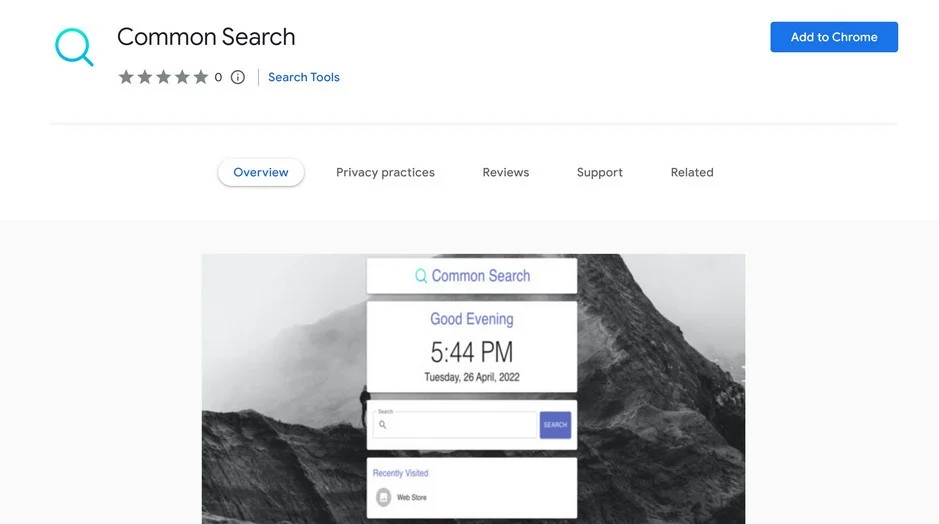Viewport: 939px width, 524px height.
Task: Click the Web Store icon under Recently Visited
Action: [x=383, y=497]
